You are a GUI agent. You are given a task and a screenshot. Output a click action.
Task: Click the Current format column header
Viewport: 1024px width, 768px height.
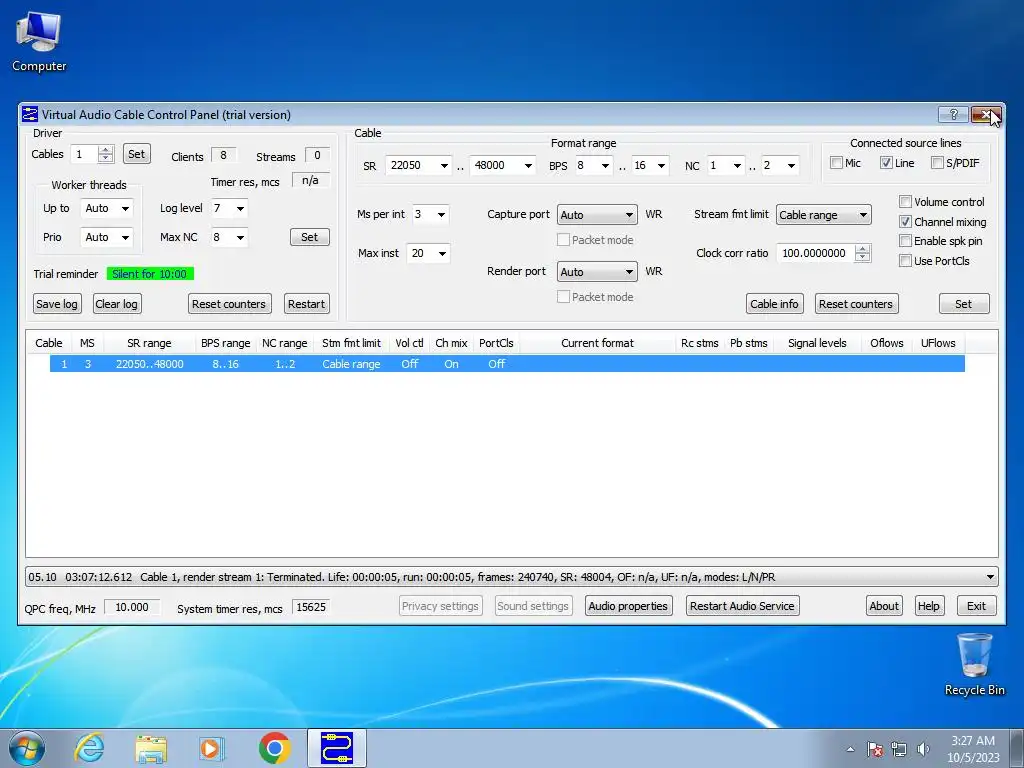(x=598, y=343)
